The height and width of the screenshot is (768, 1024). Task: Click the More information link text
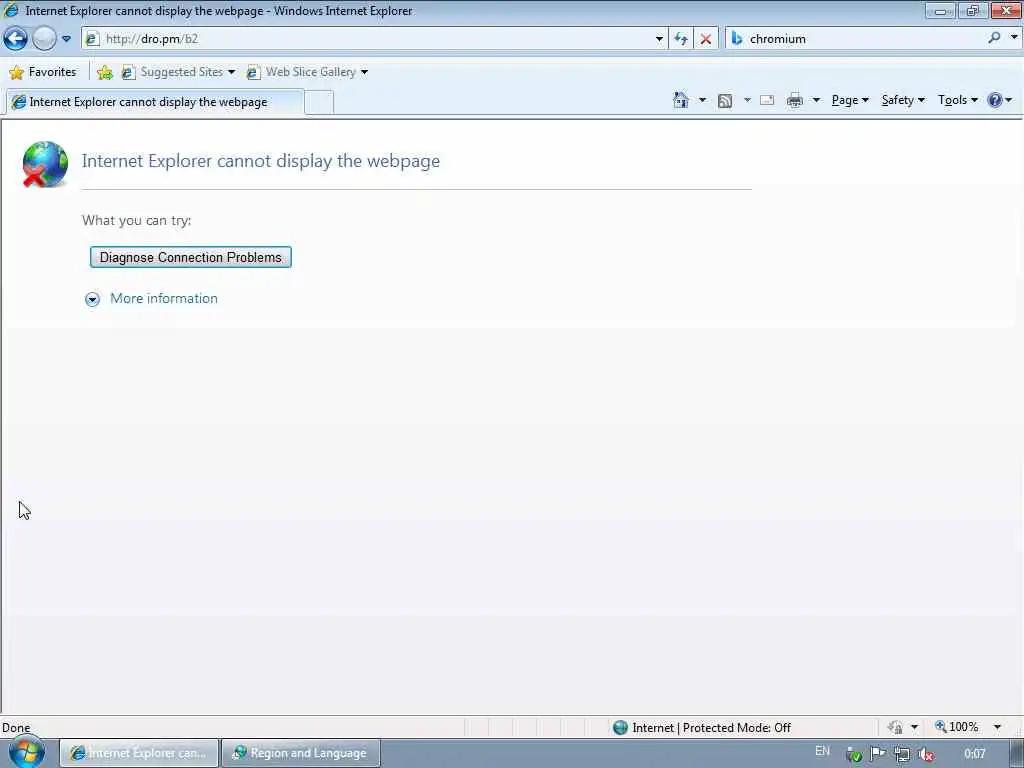[x=164, y=298]
